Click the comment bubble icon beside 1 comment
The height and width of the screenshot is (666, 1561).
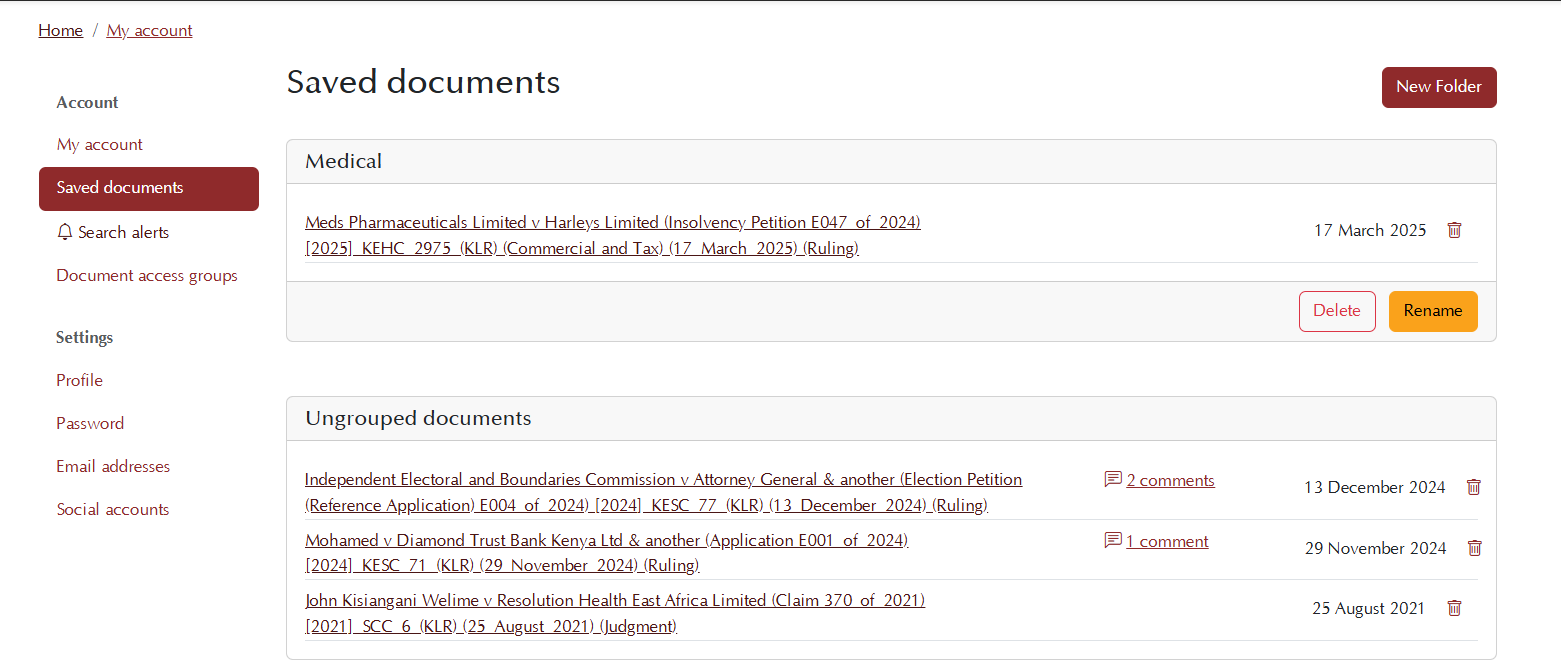coord(1112,541)
